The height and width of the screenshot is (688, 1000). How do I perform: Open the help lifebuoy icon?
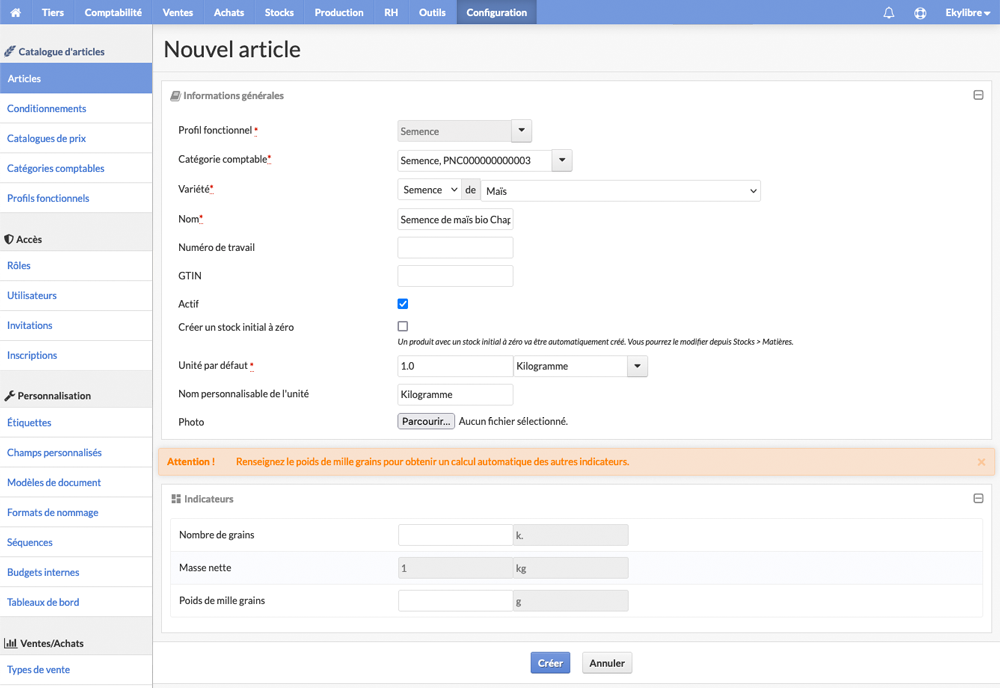coord(920,13)
